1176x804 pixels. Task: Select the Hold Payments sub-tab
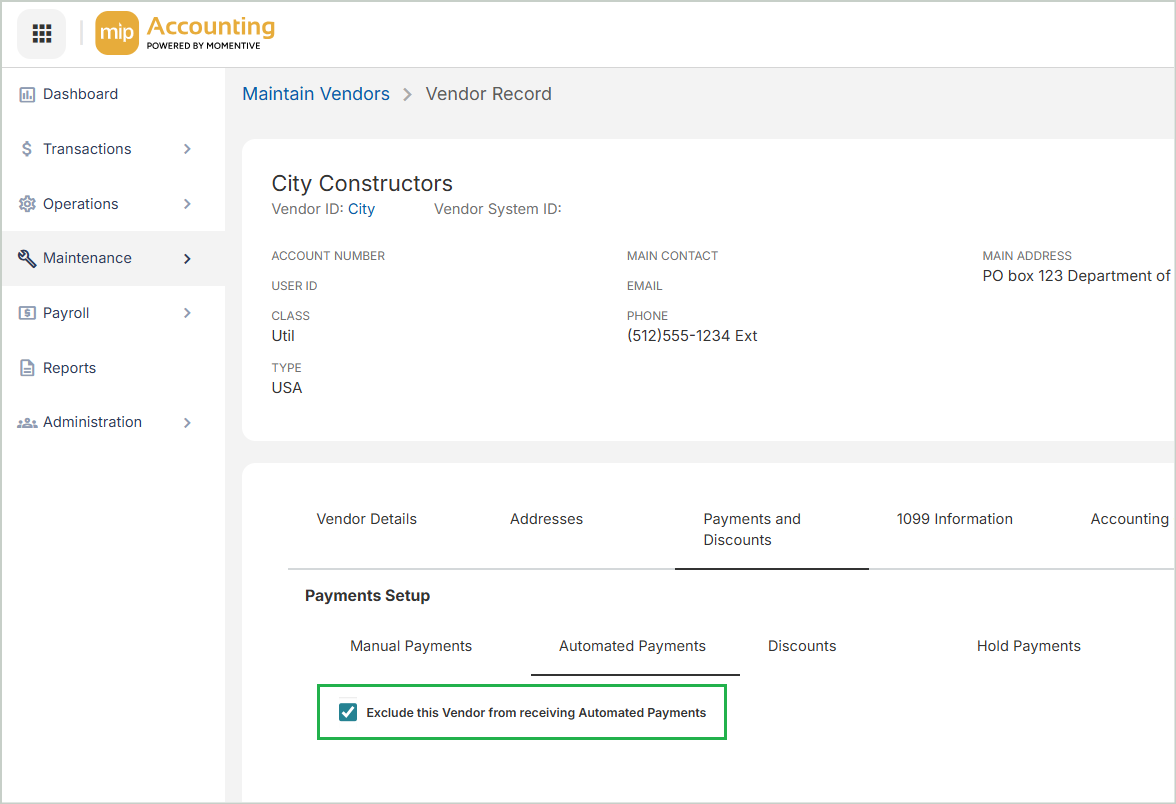click(x=1028, y=646)
